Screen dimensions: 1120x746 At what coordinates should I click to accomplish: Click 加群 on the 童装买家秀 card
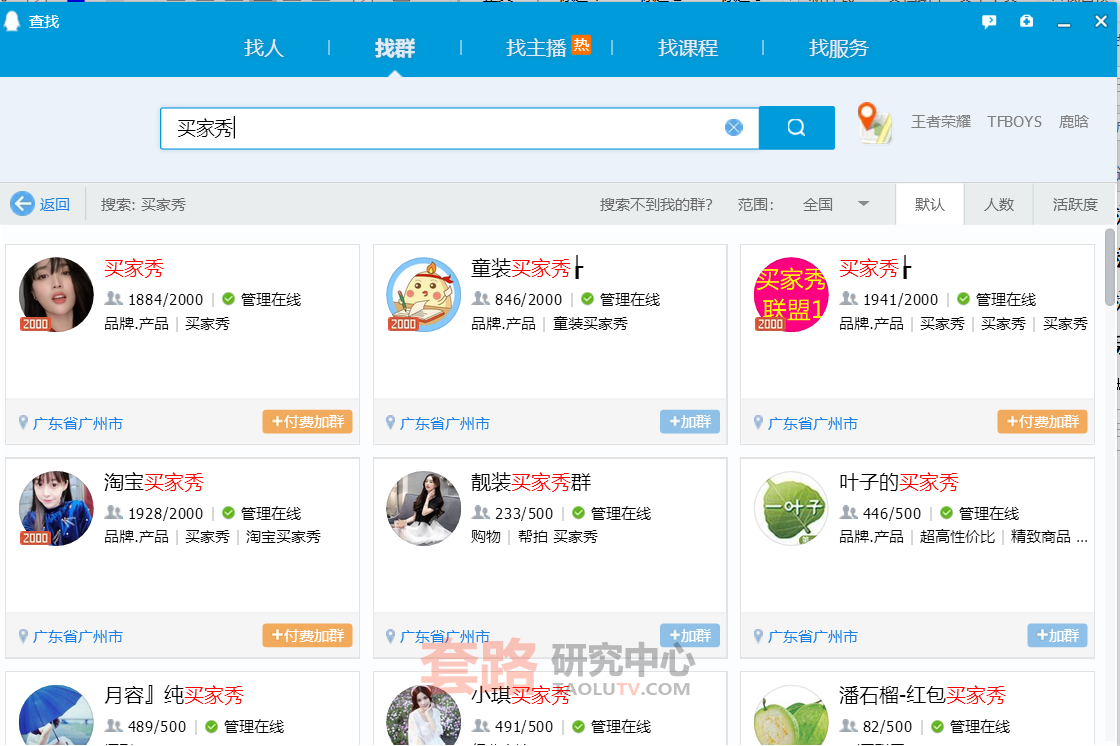(x=690, y=422)
